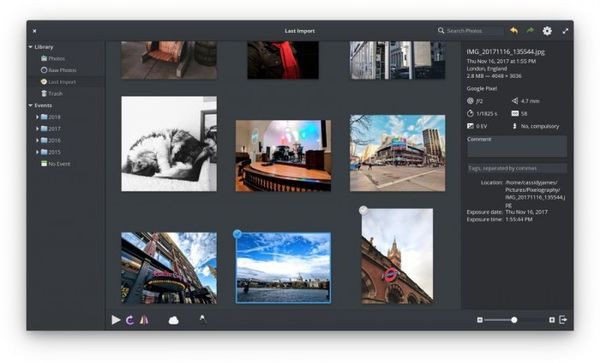Uncheck the selected river skyline photo checkmark
The height and width of the screenshot is (363, 600).
[x=237, y=233]
